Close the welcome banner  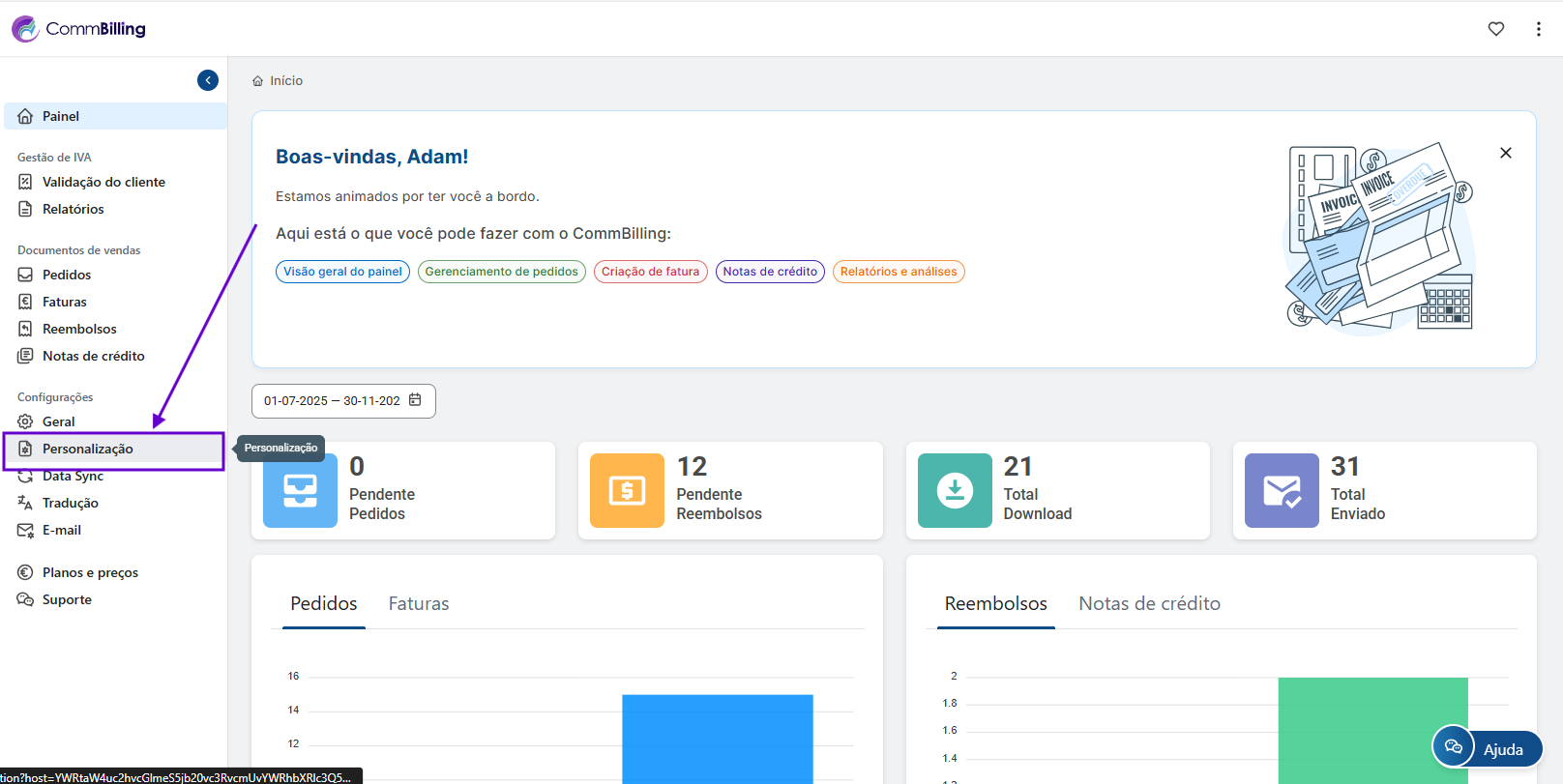1505,153
